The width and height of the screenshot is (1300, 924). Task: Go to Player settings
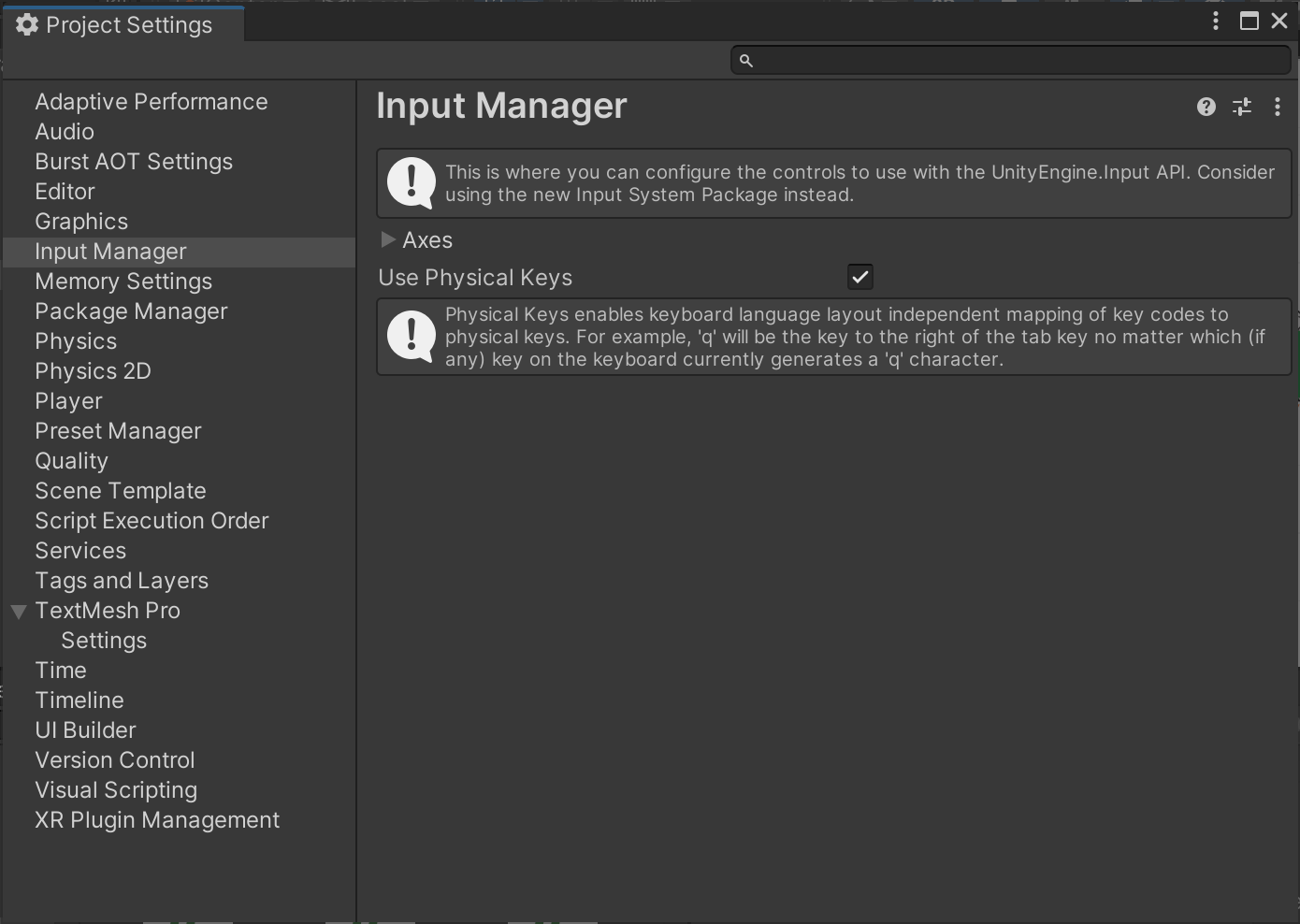pyautogui.click(x=68, y=401)
